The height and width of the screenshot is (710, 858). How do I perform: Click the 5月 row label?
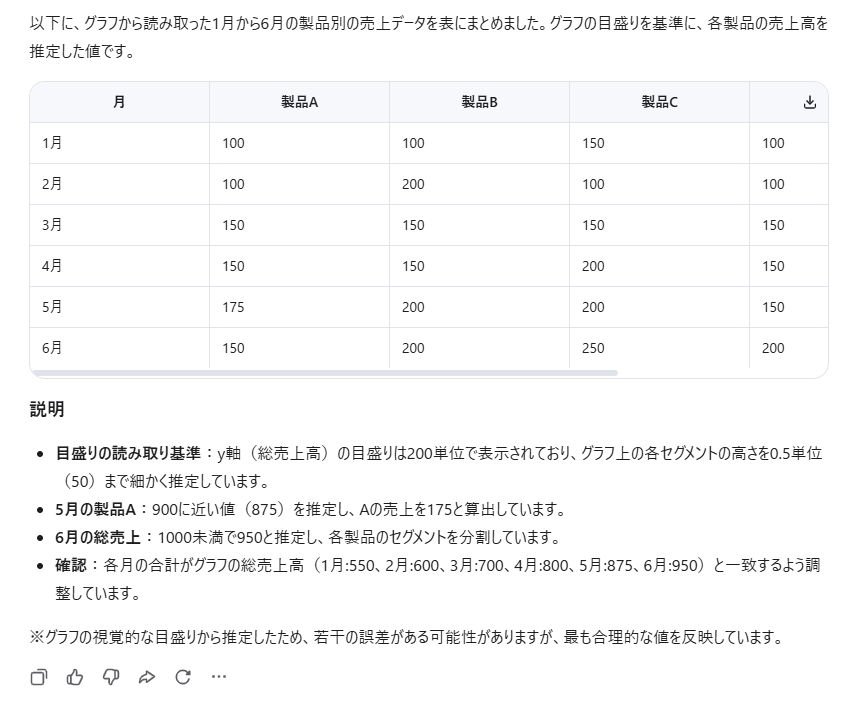click(x=52, y=307)
